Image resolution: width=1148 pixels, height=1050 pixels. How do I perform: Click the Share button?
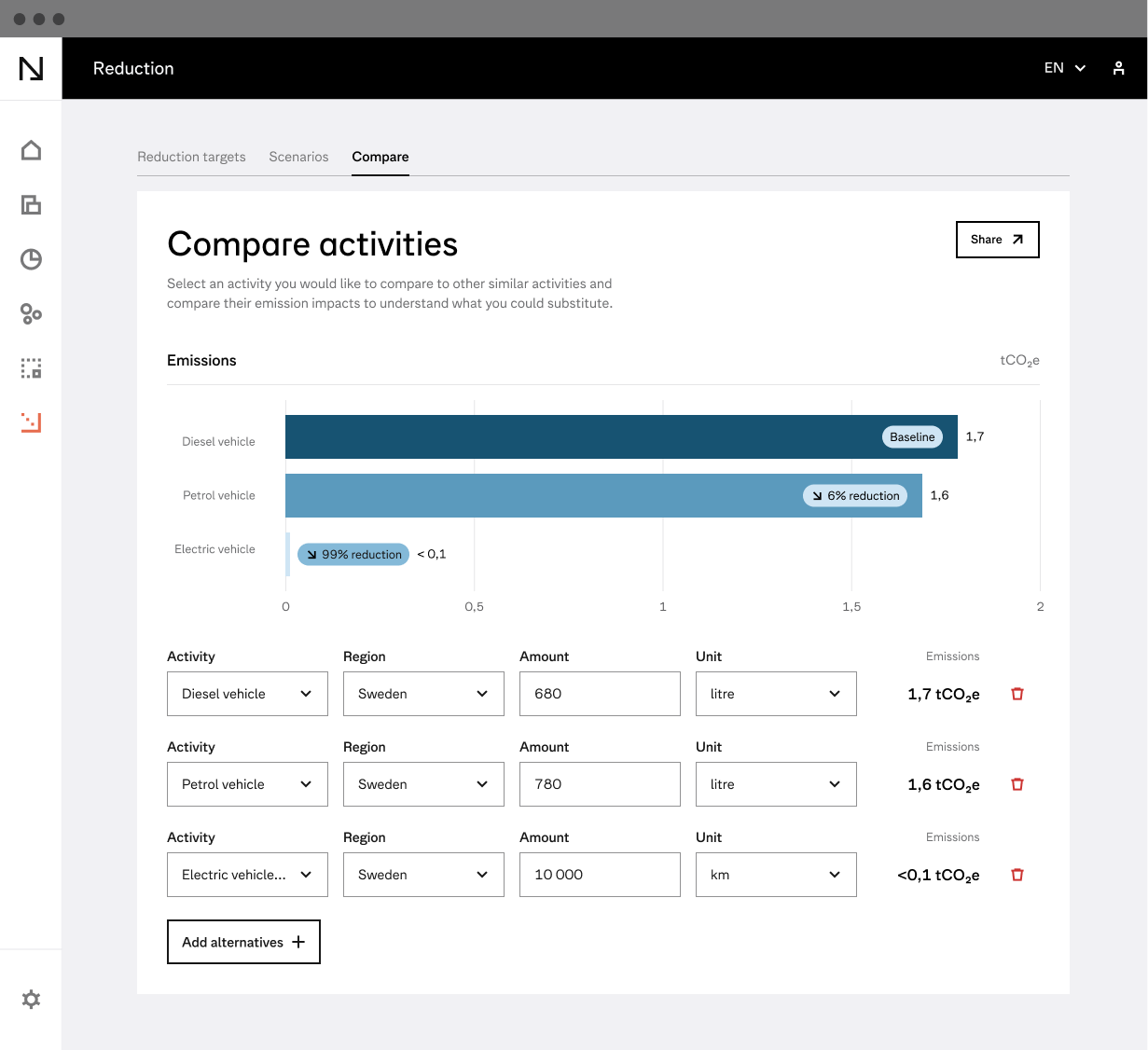coord(998,240)
